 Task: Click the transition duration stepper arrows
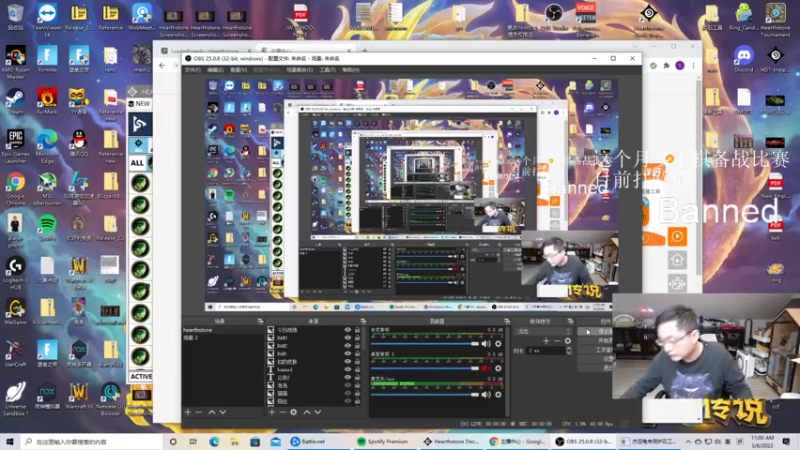click(569, 351)
